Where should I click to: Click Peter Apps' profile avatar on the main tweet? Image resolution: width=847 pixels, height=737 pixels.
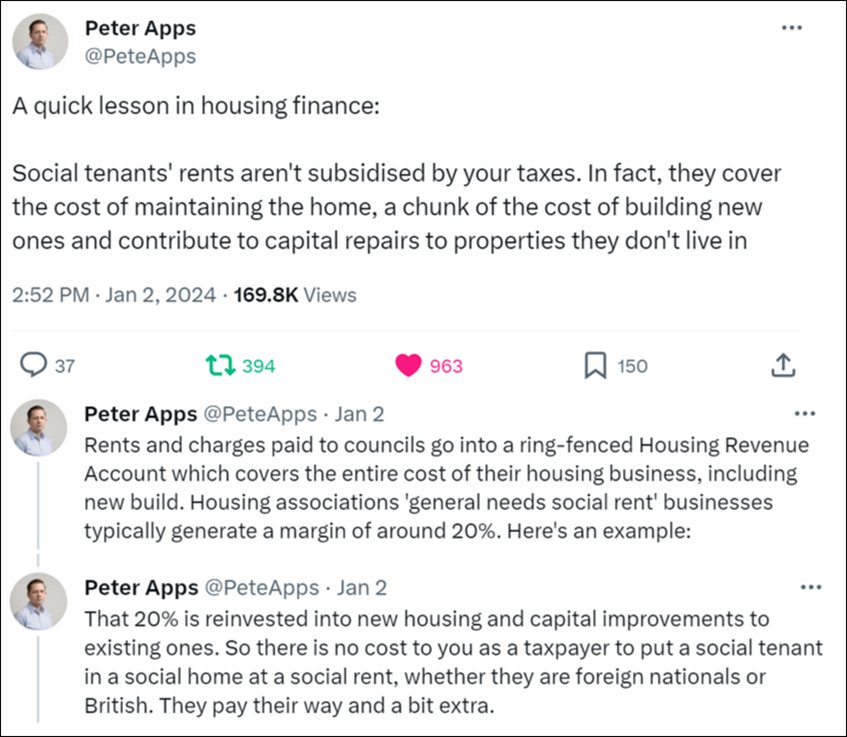tap(39, 42)
